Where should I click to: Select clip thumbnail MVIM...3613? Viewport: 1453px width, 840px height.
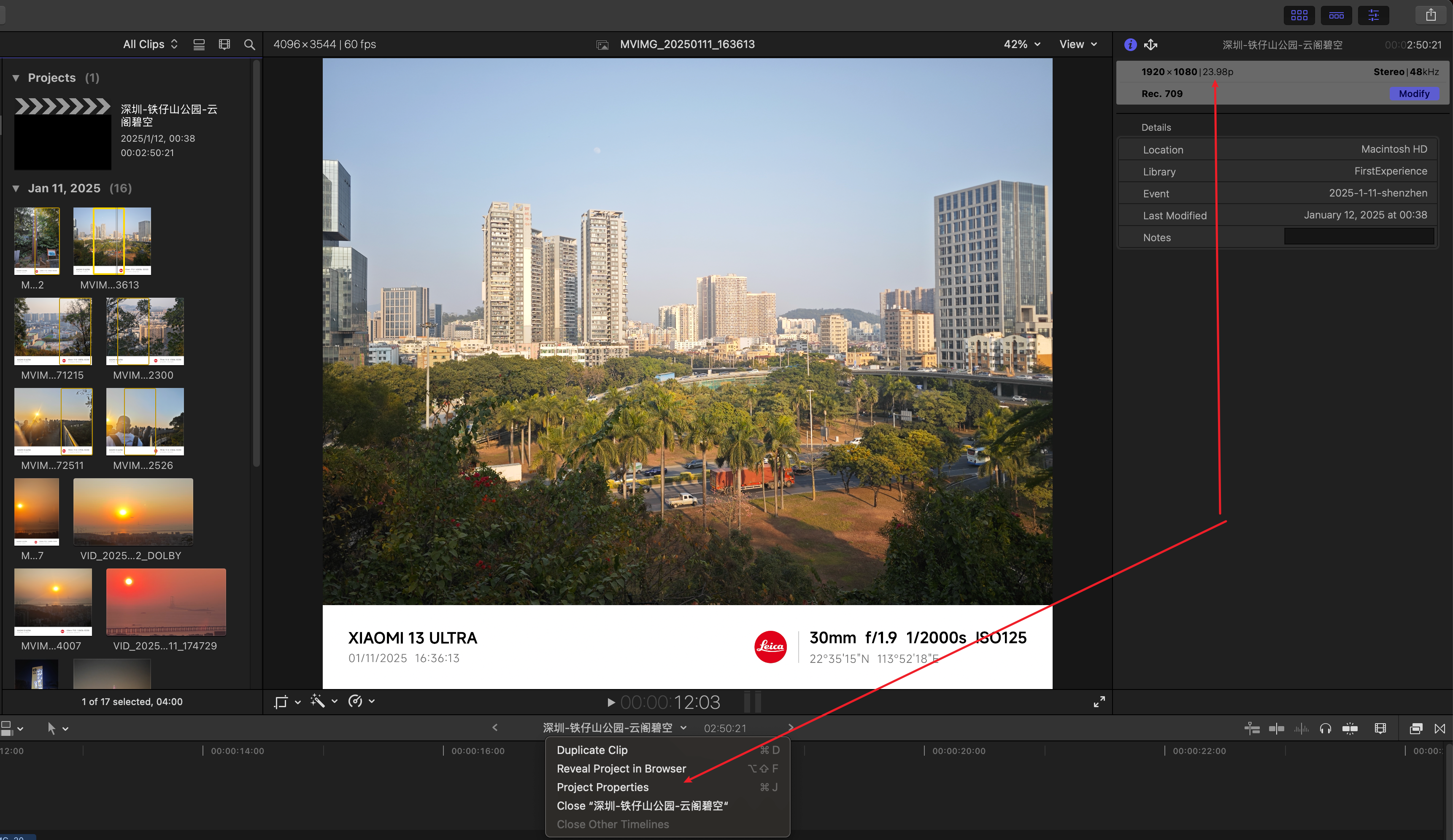coord(112,241)
